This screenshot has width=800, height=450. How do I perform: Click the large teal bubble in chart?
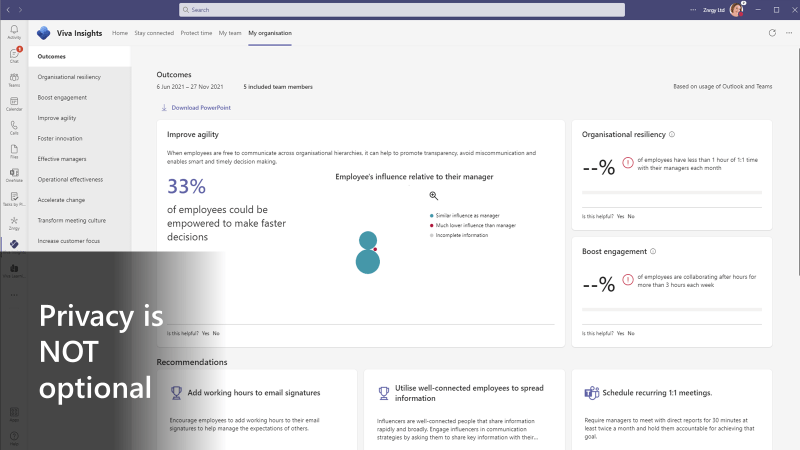click(368, 261)
